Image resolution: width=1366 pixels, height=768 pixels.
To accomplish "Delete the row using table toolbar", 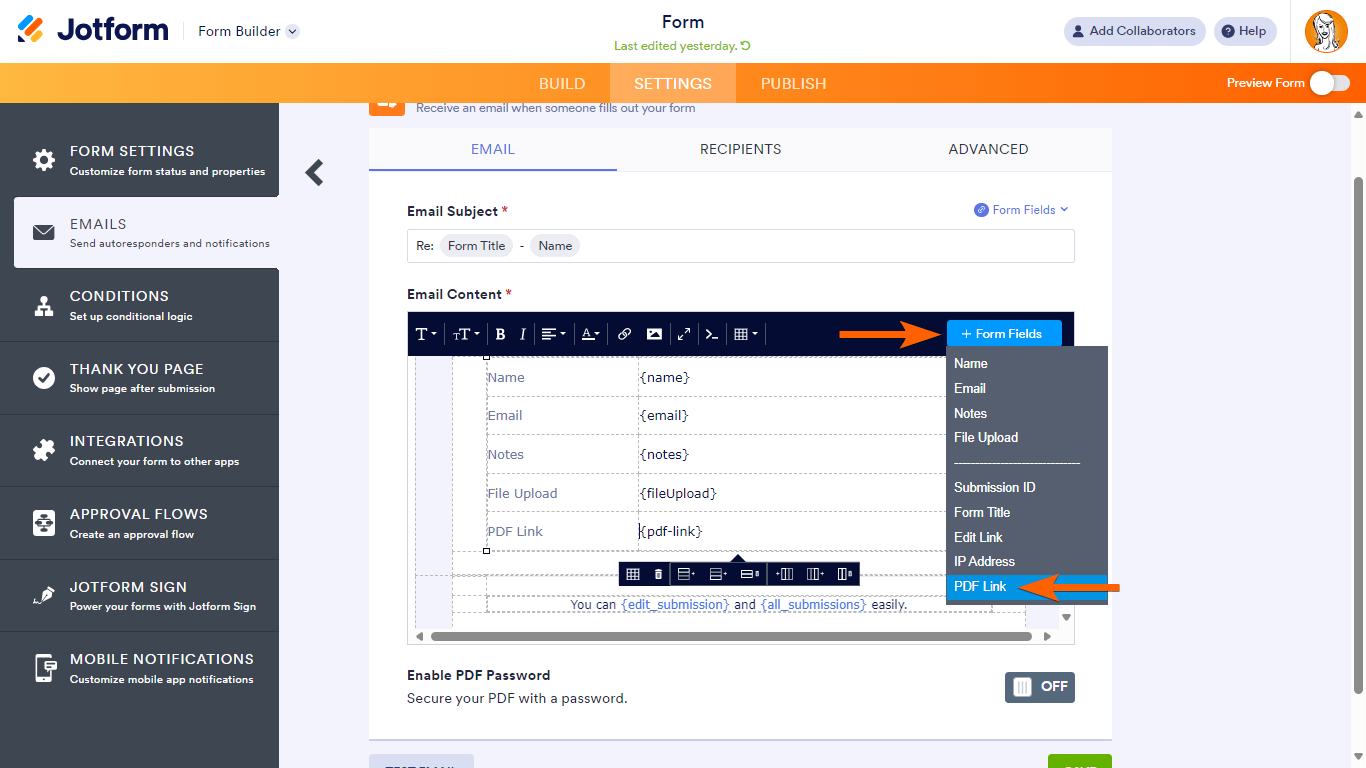I will [x=750, y=574].
